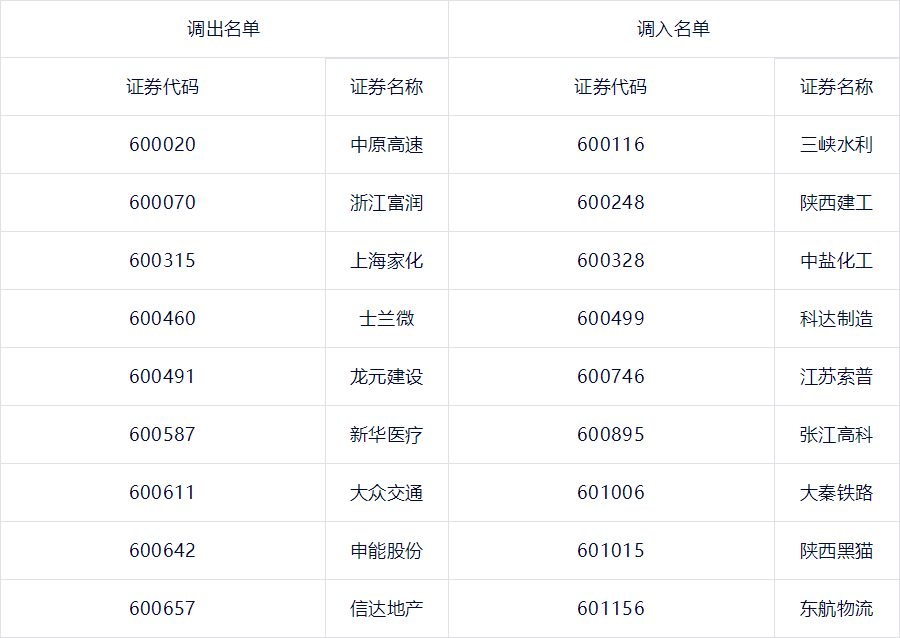Image resolution: width=900 pixels, height=638 pixels.
Task: Select code cell 600460
Action: coord(162,318)
